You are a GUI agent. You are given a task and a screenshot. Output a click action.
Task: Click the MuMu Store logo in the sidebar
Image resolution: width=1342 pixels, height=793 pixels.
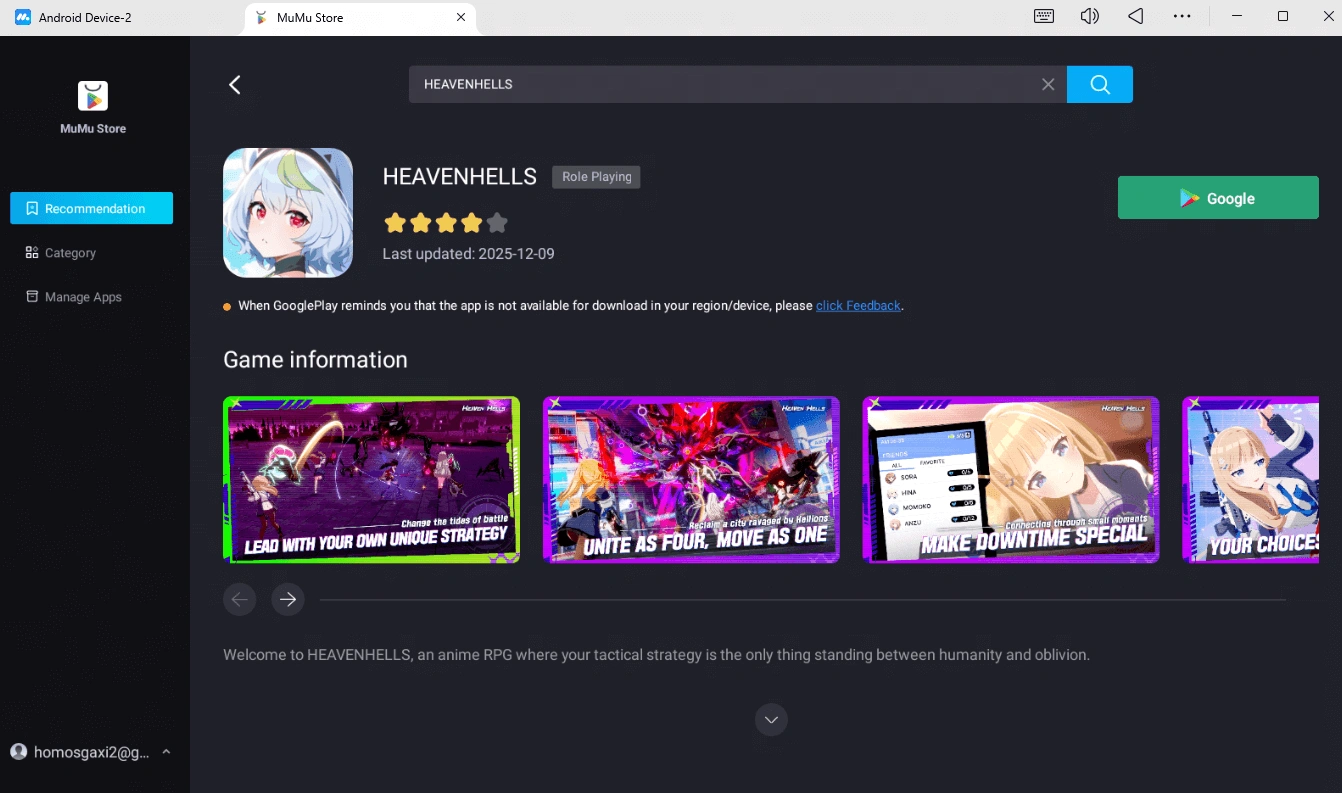click(x=93, y=95)
